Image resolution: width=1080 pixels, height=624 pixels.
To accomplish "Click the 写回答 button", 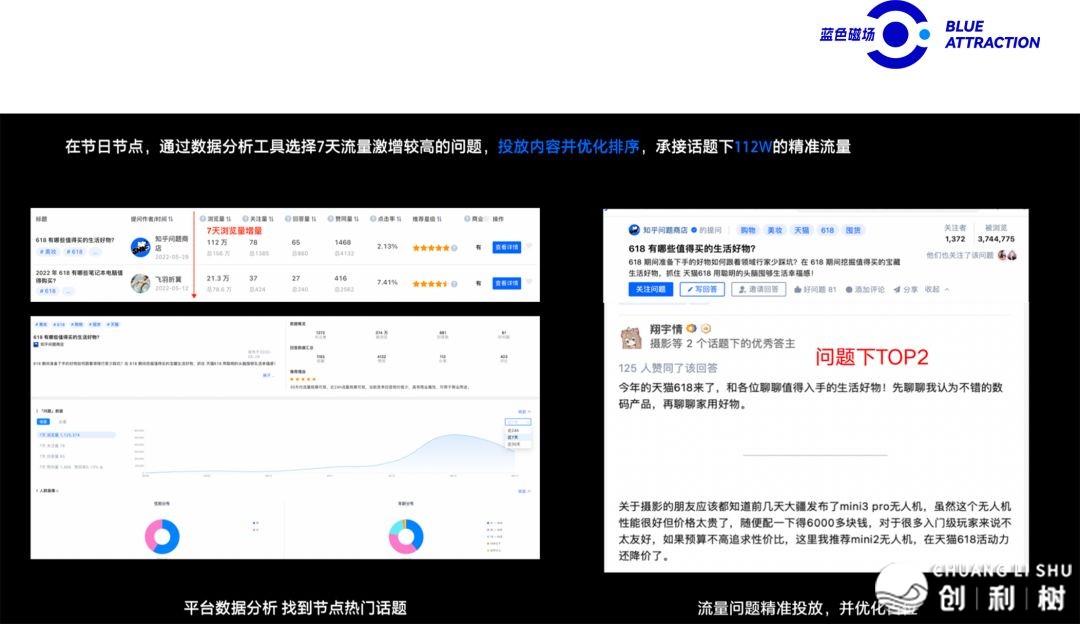I will (x=702, y=289).
